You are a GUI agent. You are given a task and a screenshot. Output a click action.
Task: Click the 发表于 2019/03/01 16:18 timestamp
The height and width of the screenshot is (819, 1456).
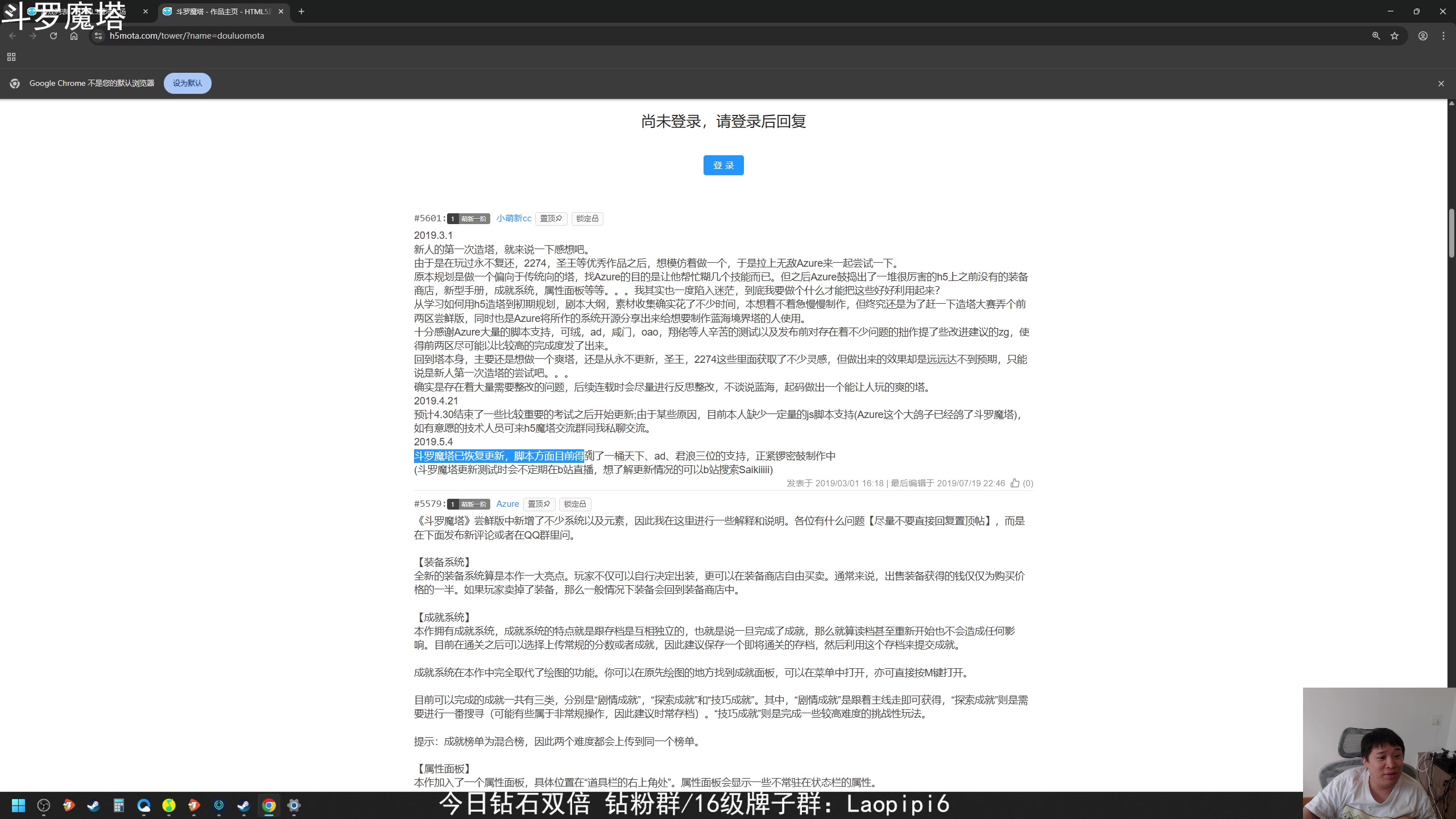835,483
